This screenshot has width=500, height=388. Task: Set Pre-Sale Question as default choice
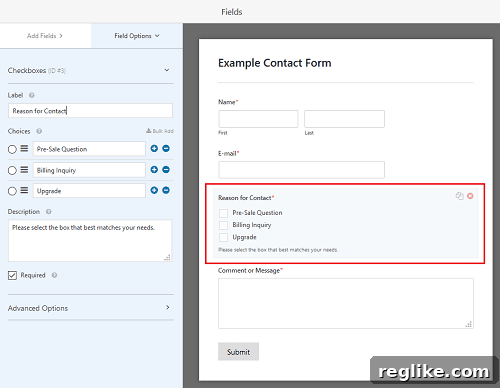coord(12,149)
